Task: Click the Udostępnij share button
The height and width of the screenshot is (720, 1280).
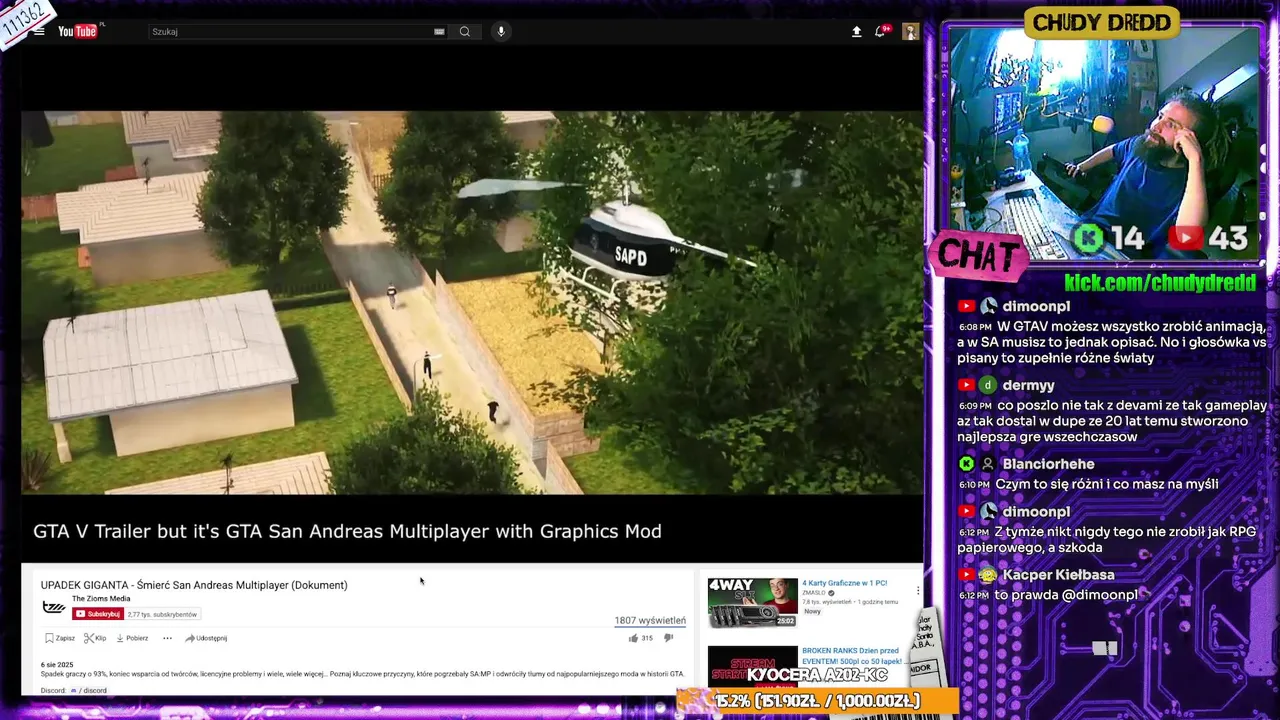Action: (206, 638)
